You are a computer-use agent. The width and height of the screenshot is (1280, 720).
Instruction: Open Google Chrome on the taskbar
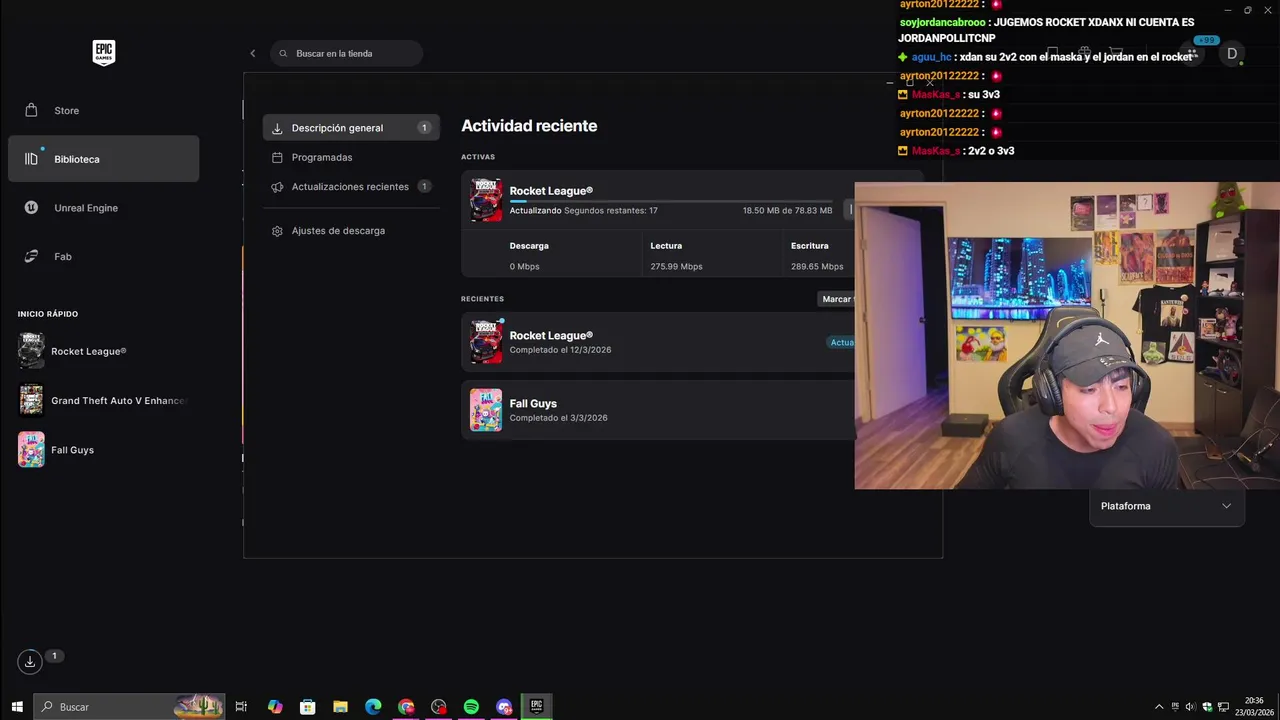(x=406, y=707)
